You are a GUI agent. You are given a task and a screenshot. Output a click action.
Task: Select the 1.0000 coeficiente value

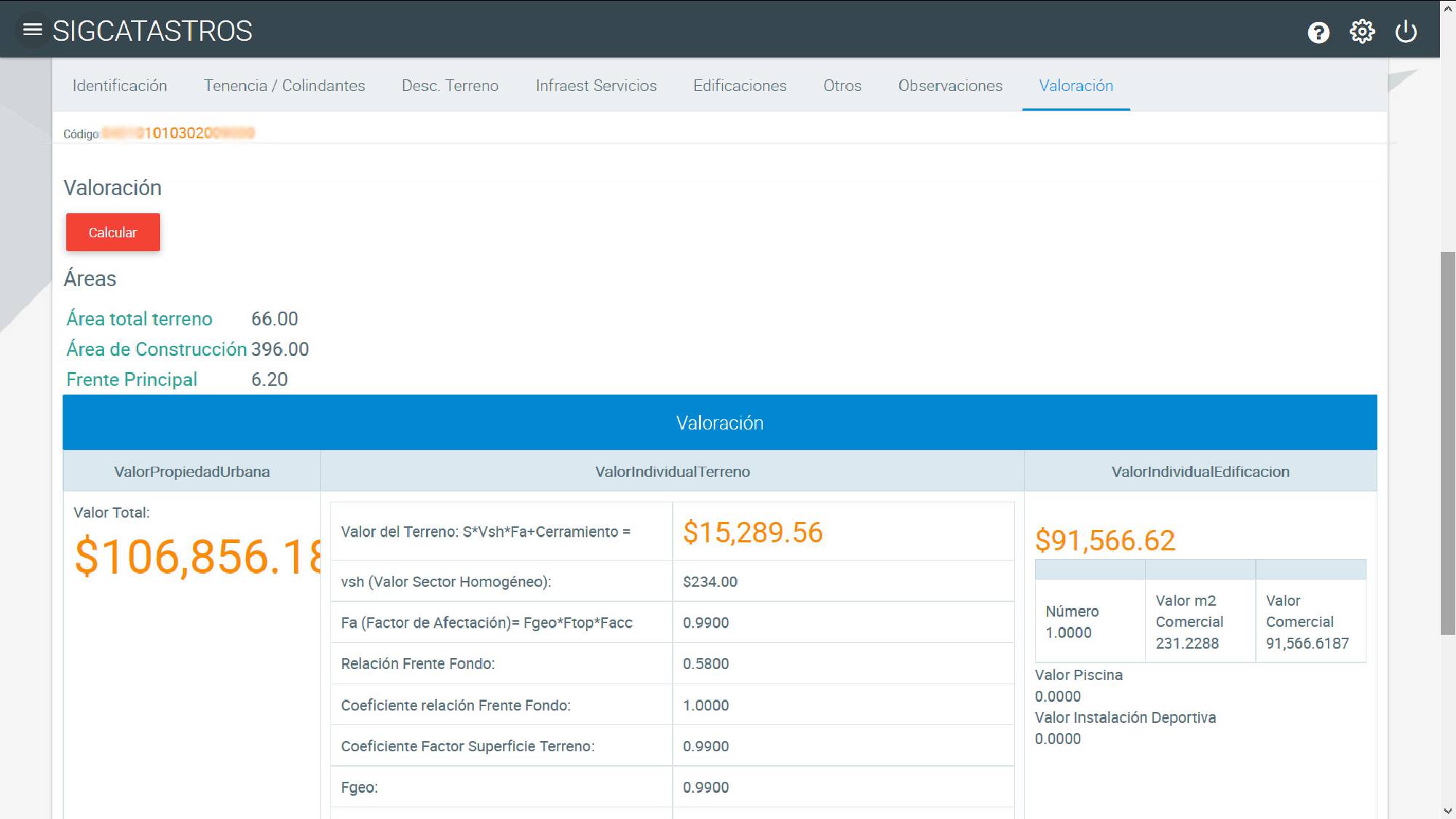tap(706, 705)
